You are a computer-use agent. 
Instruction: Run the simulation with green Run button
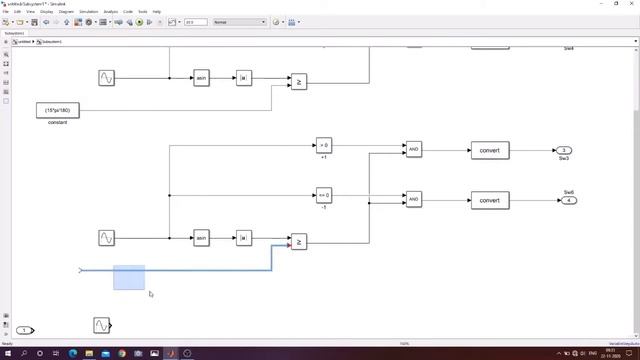(x=139, y=22)
